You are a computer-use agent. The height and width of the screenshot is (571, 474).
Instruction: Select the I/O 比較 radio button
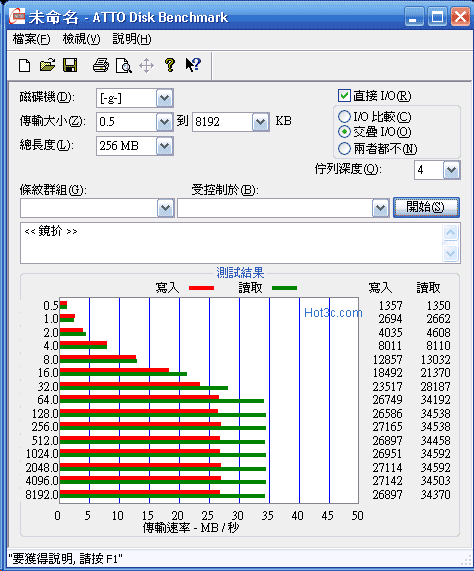(344, 117)
